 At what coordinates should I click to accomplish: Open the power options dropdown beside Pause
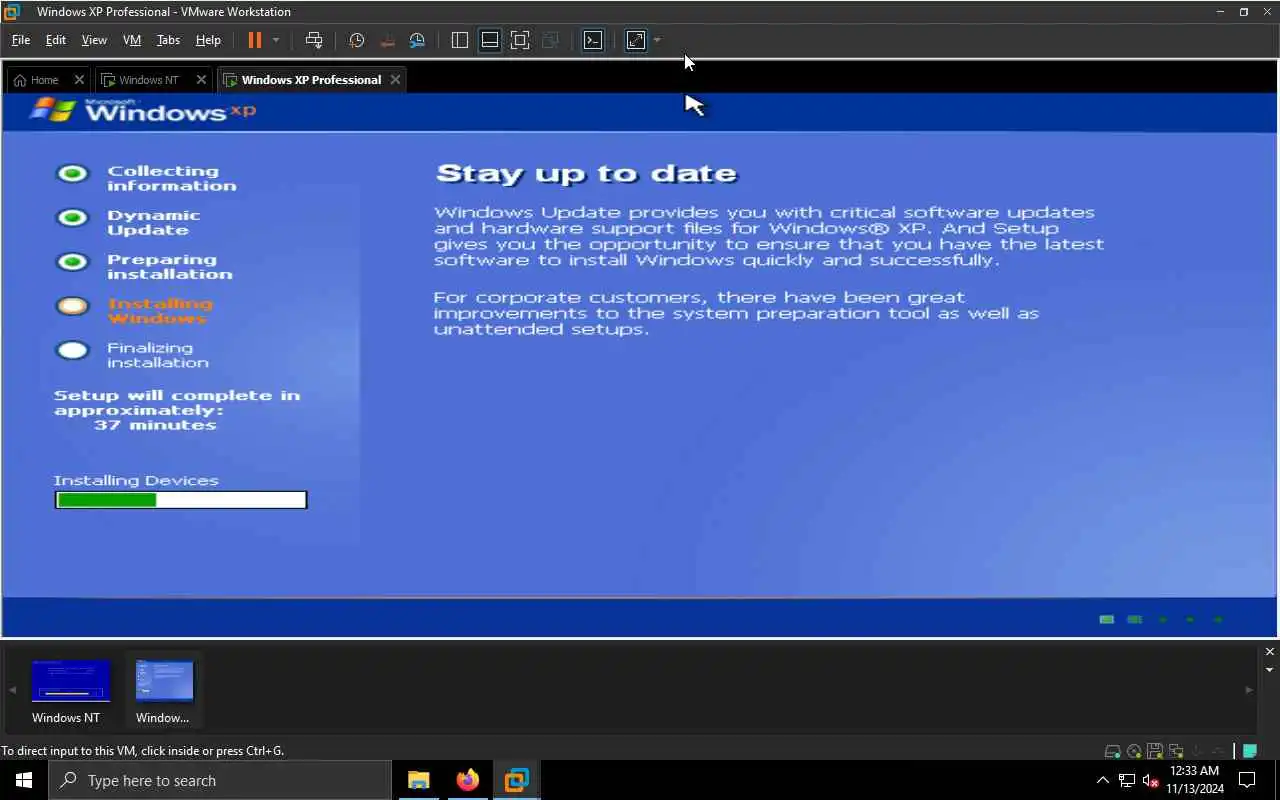pos(276,40)
